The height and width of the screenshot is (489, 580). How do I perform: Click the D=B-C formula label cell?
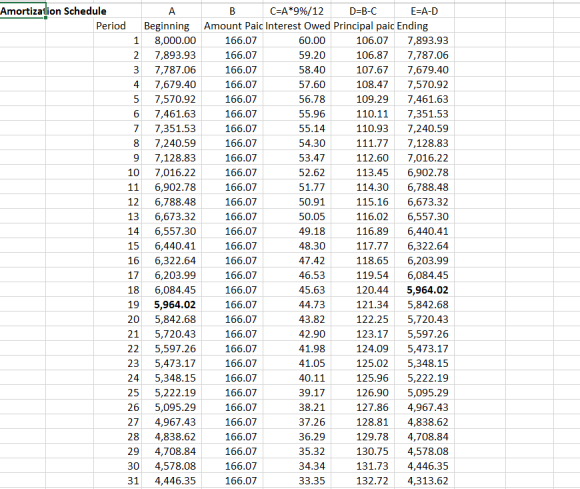(x=363, y=11)
